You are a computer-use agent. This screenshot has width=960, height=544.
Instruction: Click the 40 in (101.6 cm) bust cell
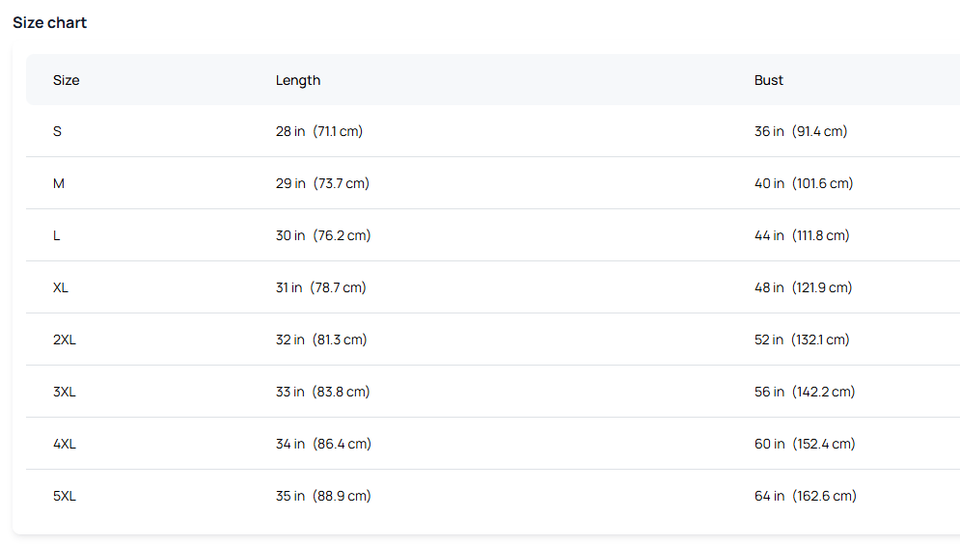[803, 183]
